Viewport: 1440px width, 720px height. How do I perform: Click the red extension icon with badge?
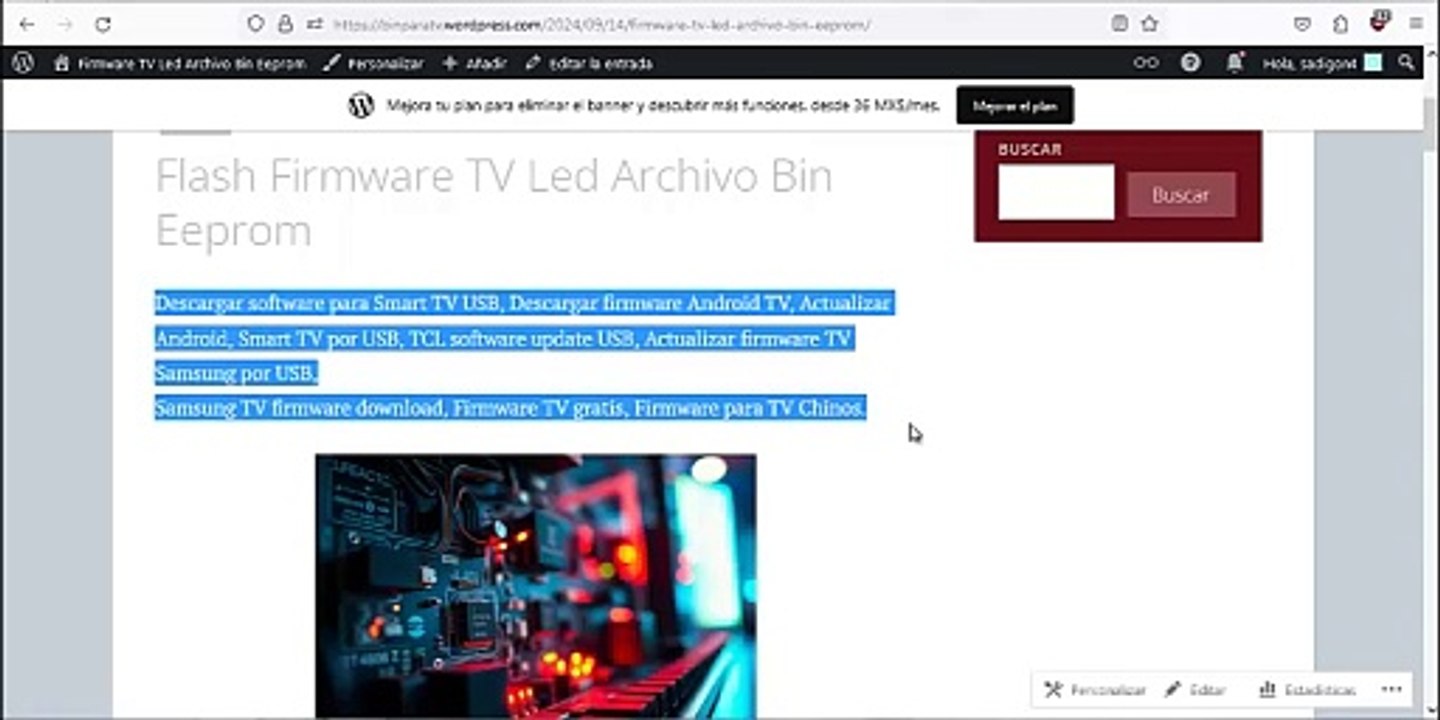(x=1380, y=22)
